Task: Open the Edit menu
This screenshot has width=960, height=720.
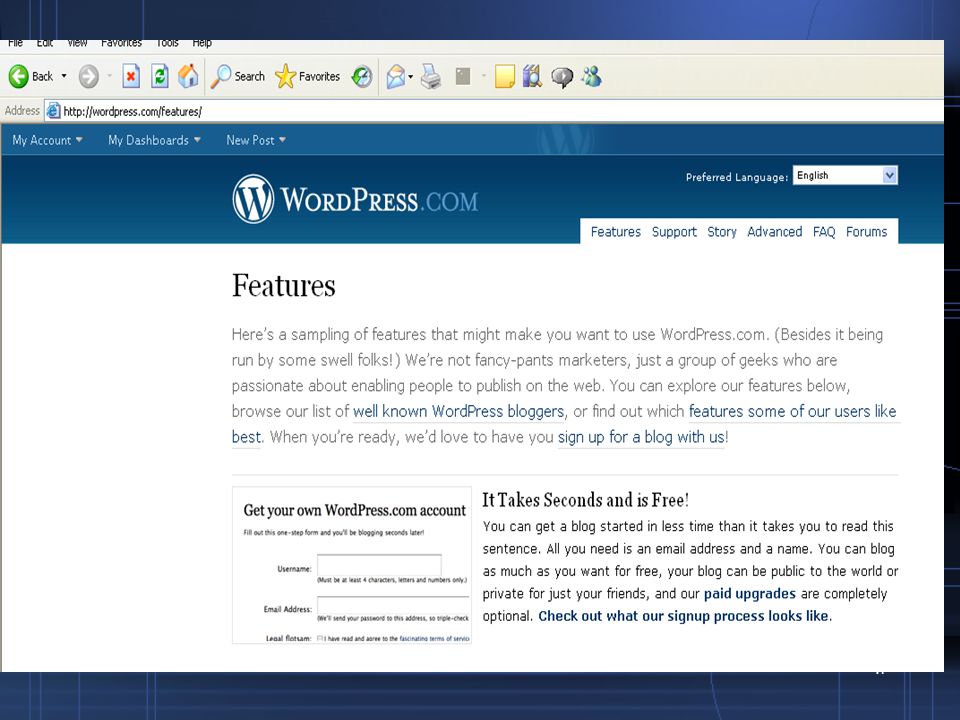Action: pos(45,43)
